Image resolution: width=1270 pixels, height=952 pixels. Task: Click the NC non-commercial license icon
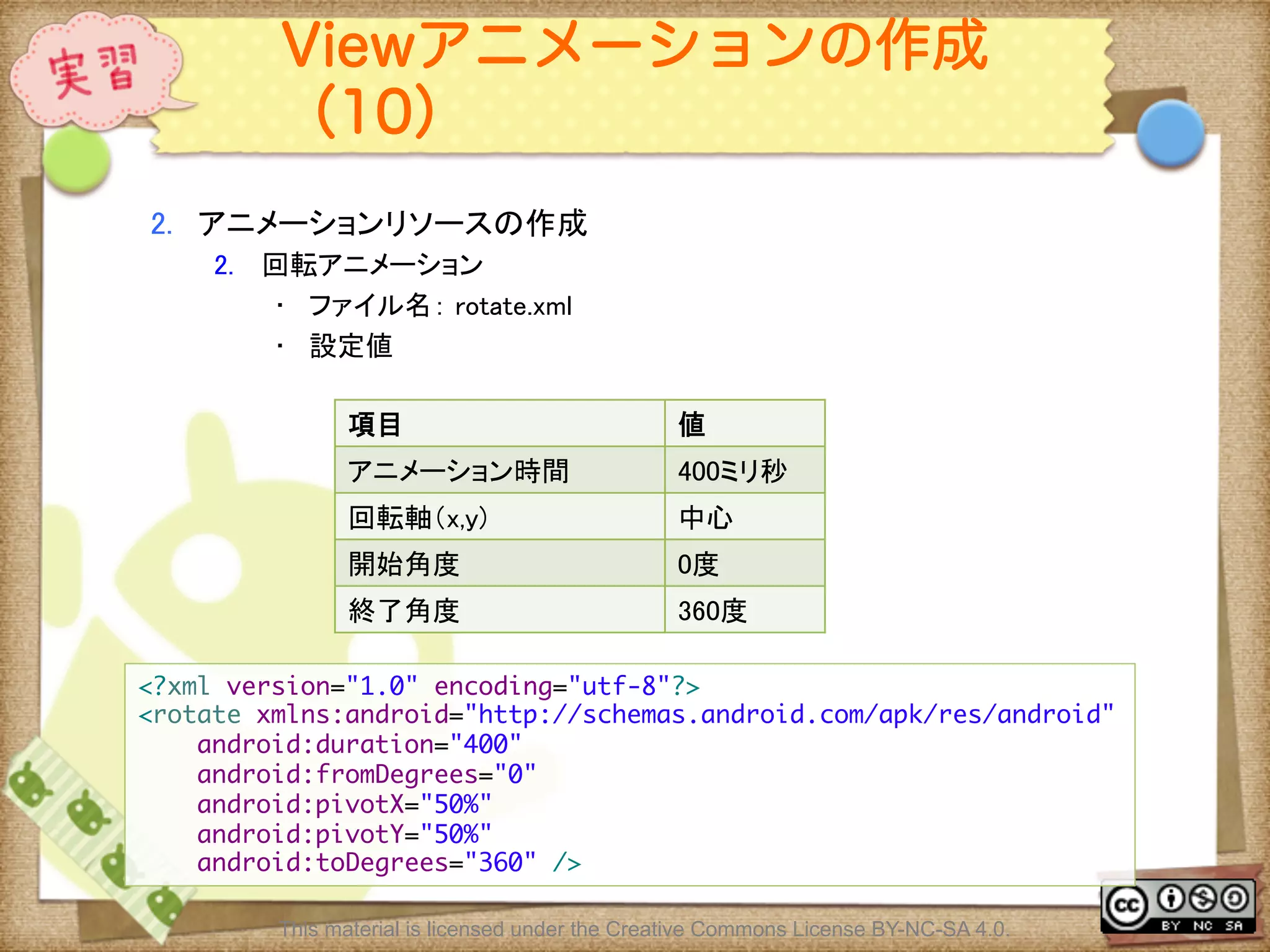pyautogui.click(x=1203, y=899)
